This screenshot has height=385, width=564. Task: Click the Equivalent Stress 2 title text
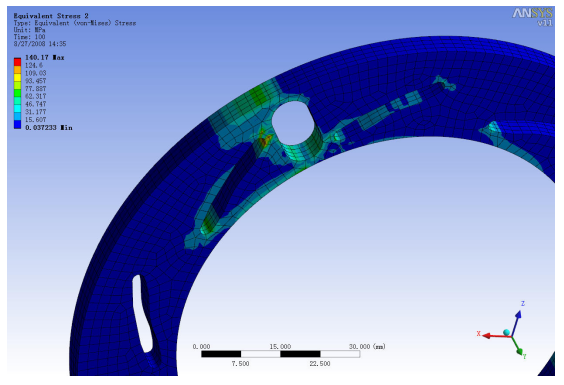[x=51, y=16]
